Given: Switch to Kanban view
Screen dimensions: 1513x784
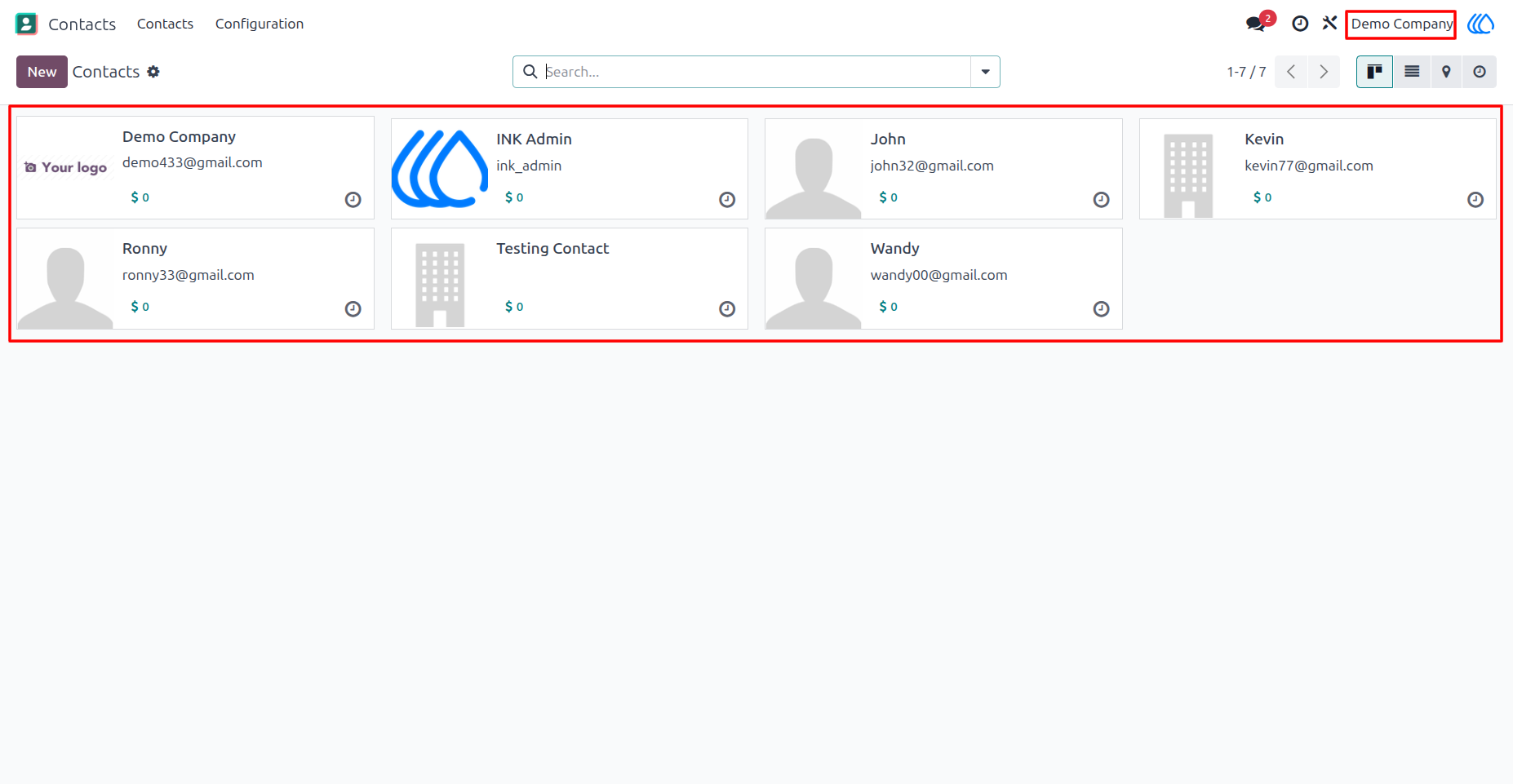Looking at the screenshot, I should 1374,72.
